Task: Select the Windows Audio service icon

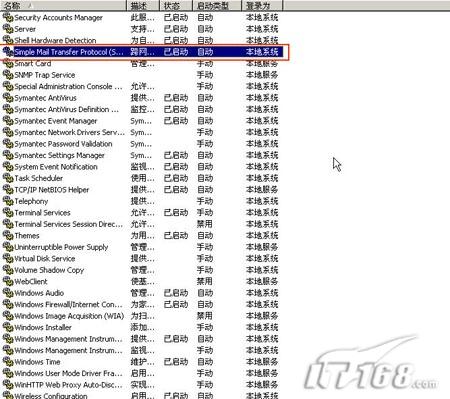Action: click(x=8, y=293)
